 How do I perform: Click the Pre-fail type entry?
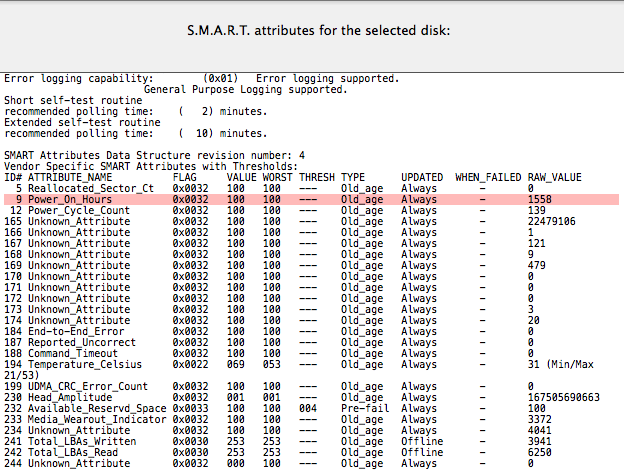pyautogui.click(x=365, y=408)
